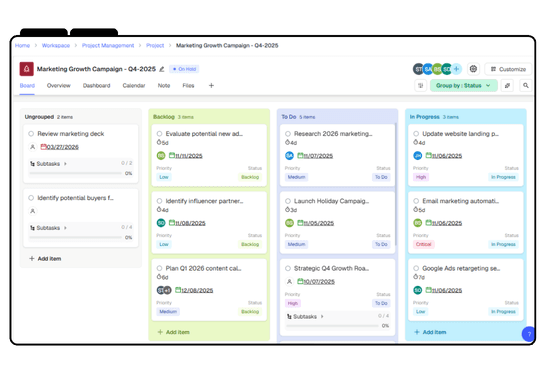This screenshot has height=384, width=540.
Task: Click subtask progress bar on Strategic Q4 Growth
Action: point(332,326)
